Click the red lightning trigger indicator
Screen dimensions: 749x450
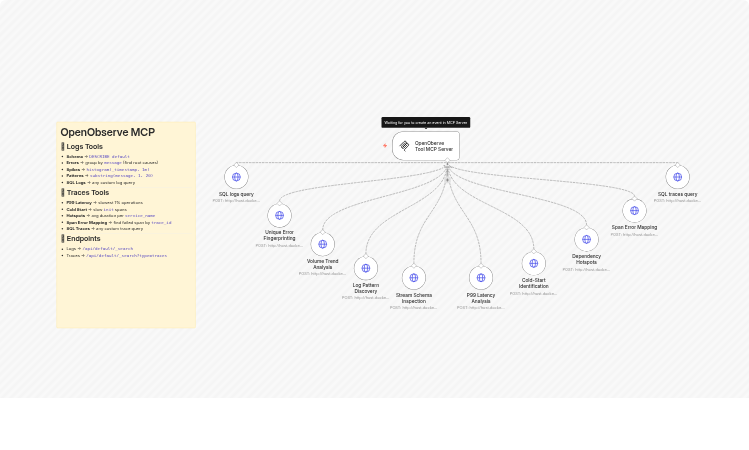[x=385, y=146]
